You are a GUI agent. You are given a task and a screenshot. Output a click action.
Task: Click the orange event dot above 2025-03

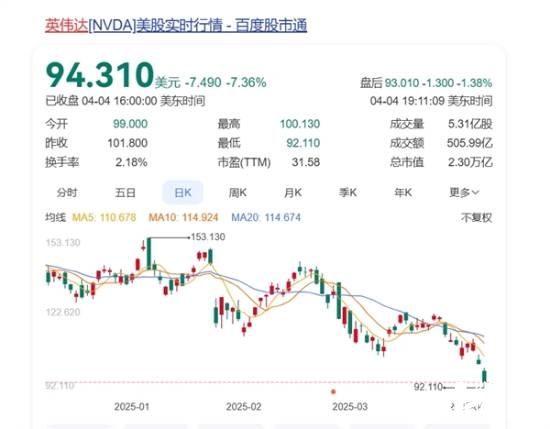[333, 392]
